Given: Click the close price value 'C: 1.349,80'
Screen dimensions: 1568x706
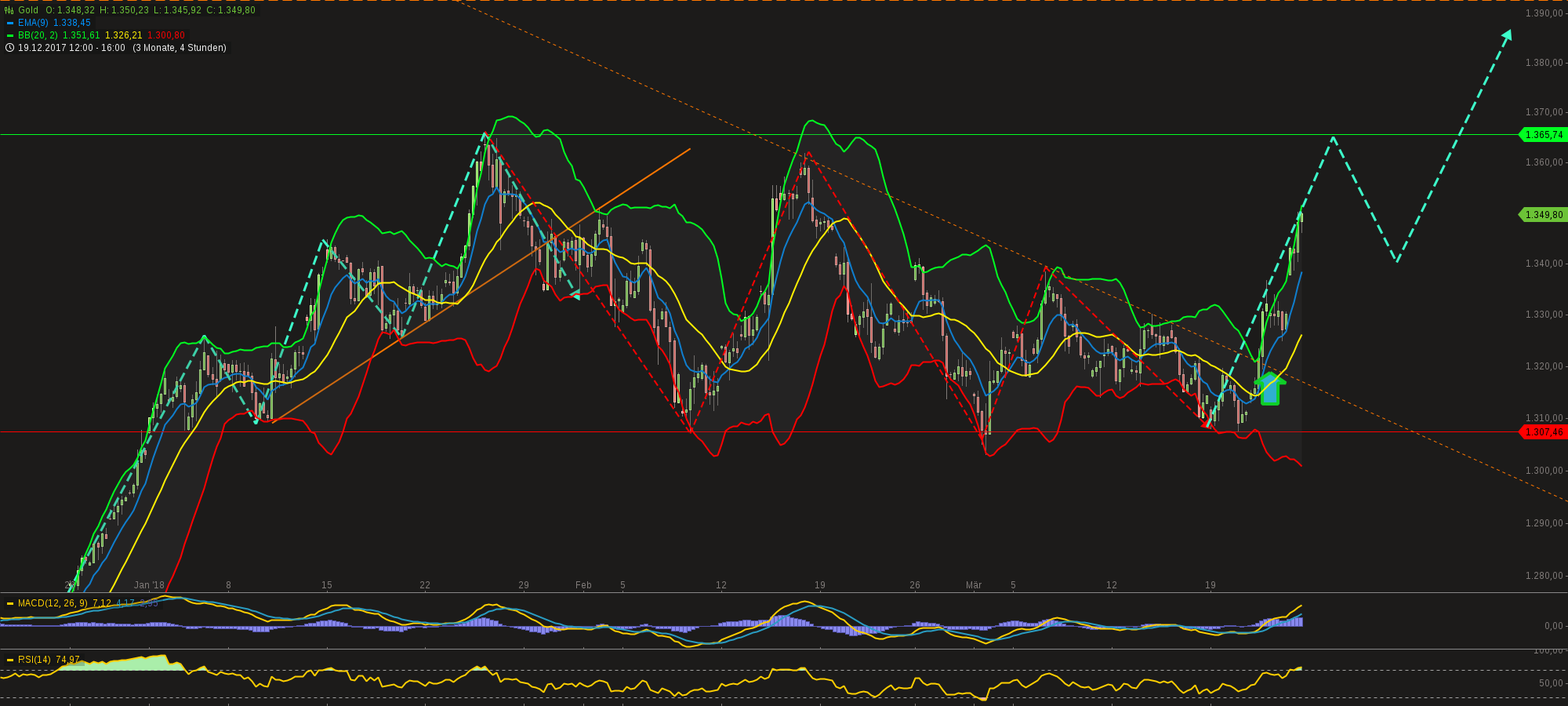Looking at the screenshot, I should click(x=230, y=10).
